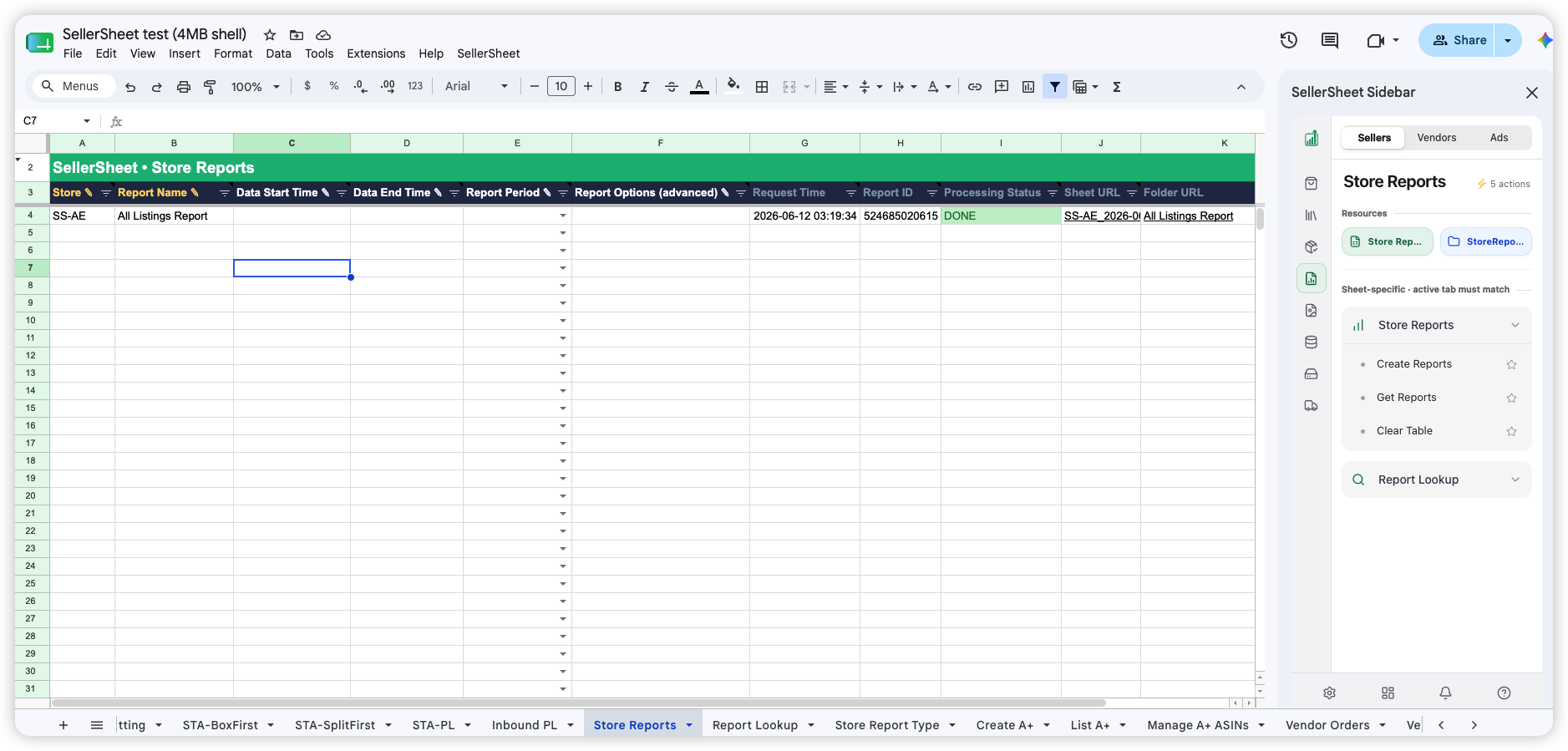Open the horizontal align dropdown
The height and width of the screenshot is (751, 1568).
click(x=836, y=87)
